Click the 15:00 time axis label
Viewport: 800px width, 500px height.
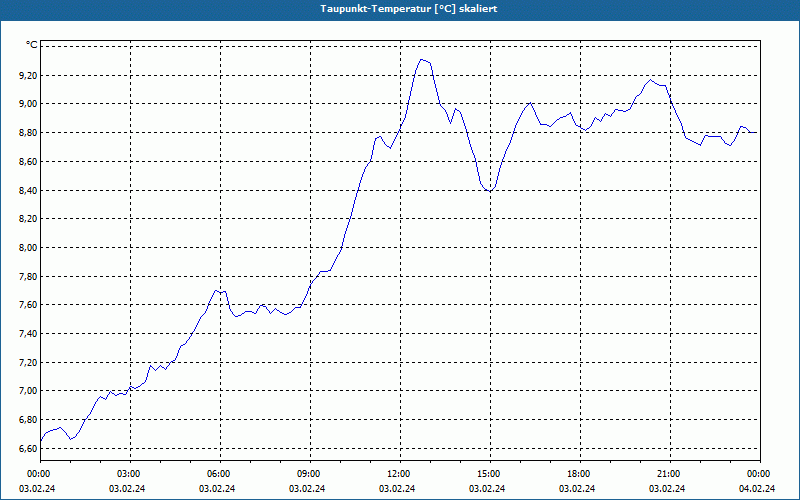490,474
